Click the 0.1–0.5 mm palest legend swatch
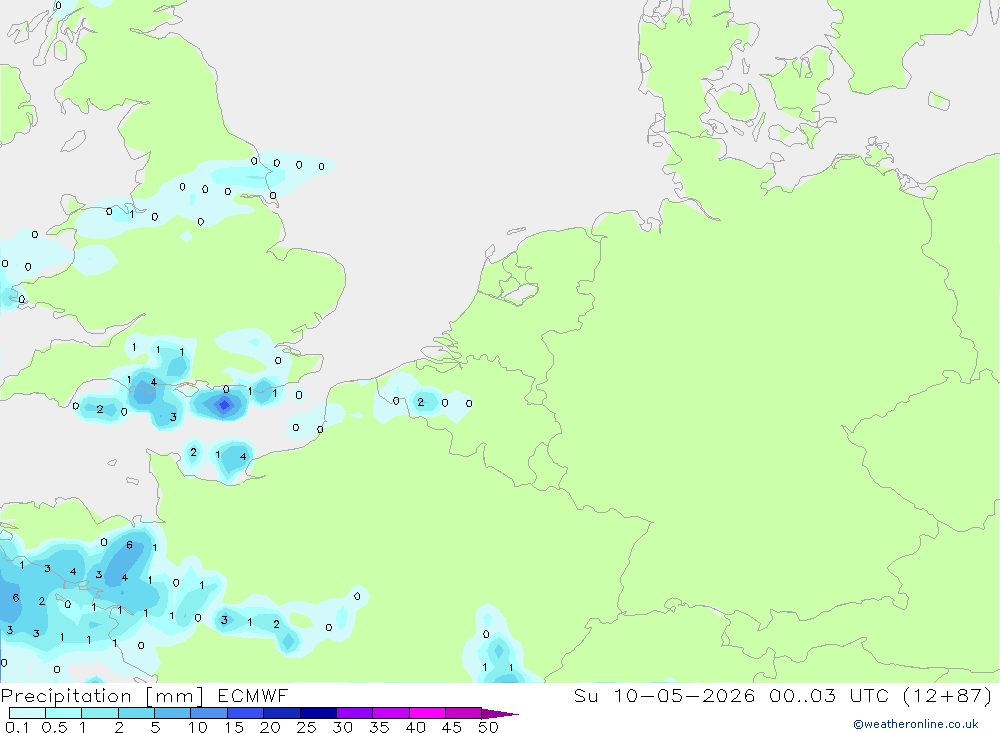This screenshot has height=733, width=1000. [x=27, y=713]
